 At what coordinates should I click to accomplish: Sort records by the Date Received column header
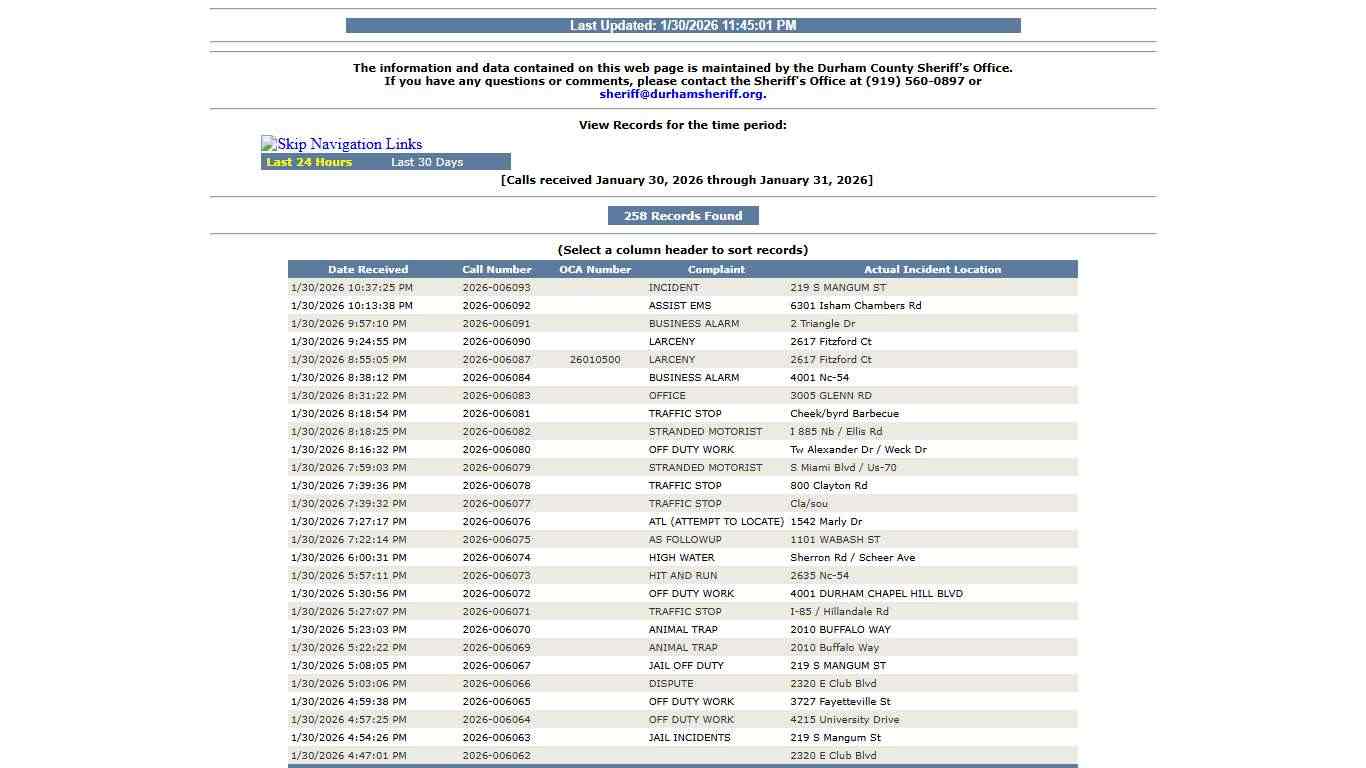tap(368, 269)
